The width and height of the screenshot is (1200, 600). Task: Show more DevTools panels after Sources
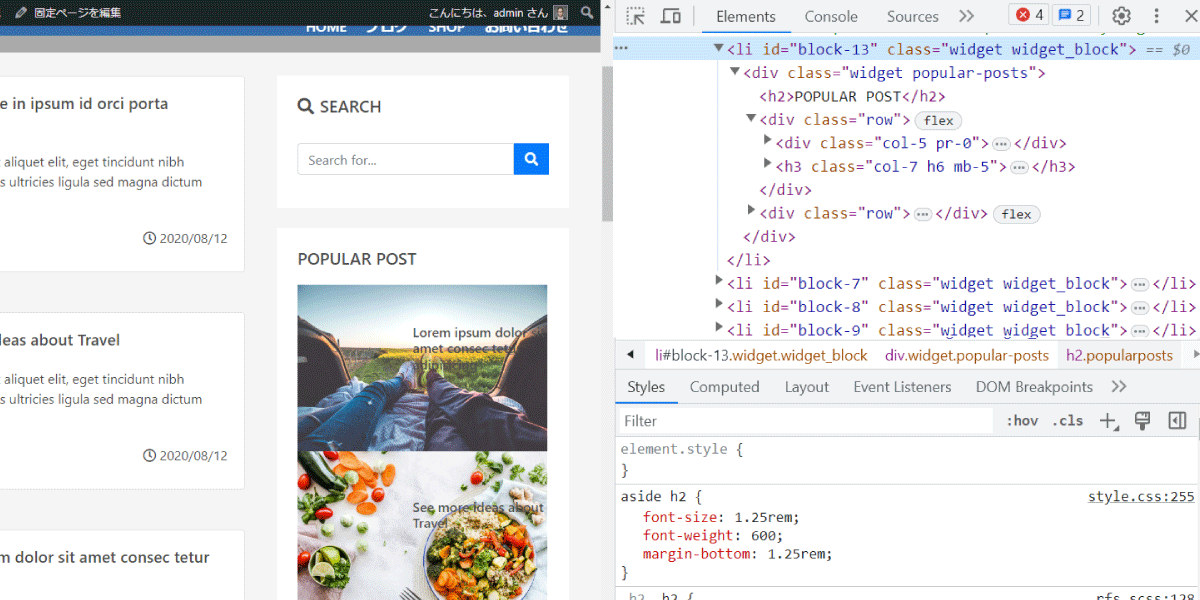966,16
